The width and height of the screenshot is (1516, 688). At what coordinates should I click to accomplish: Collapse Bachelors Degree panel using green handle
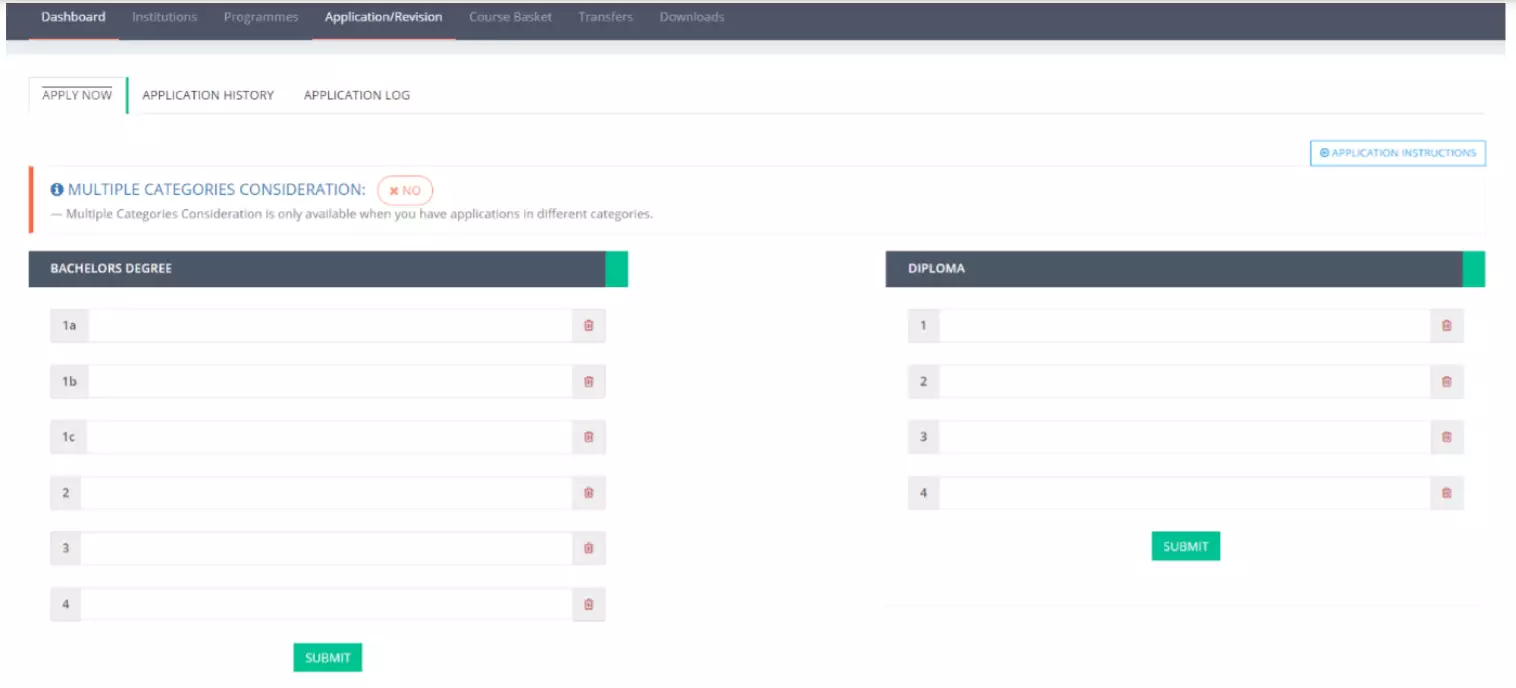click(616, 269)
